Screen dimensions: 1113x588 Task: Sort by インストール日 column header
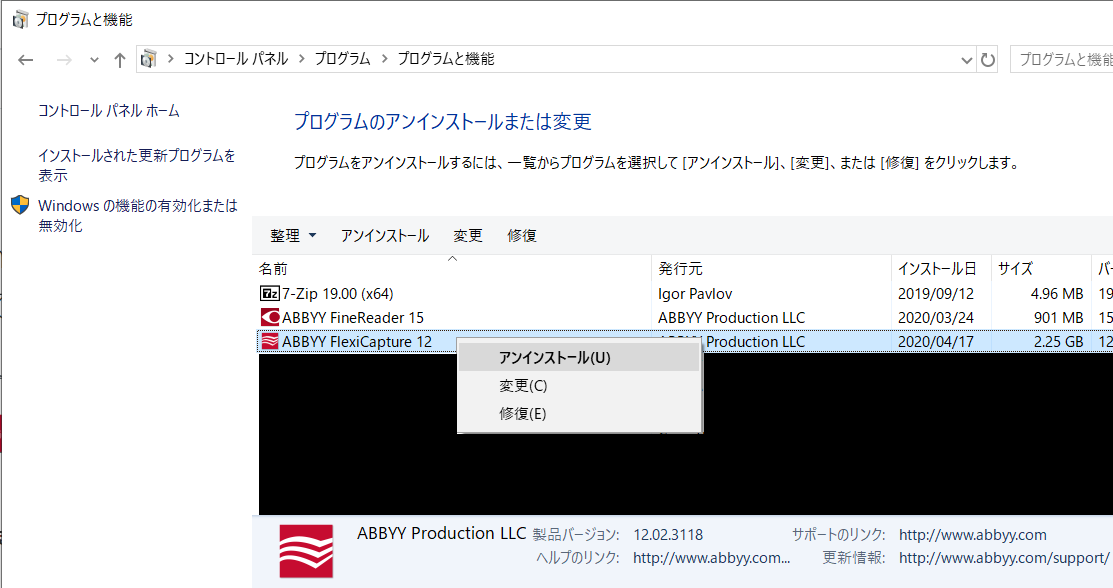pyautogui.click(x=941, y=268)
